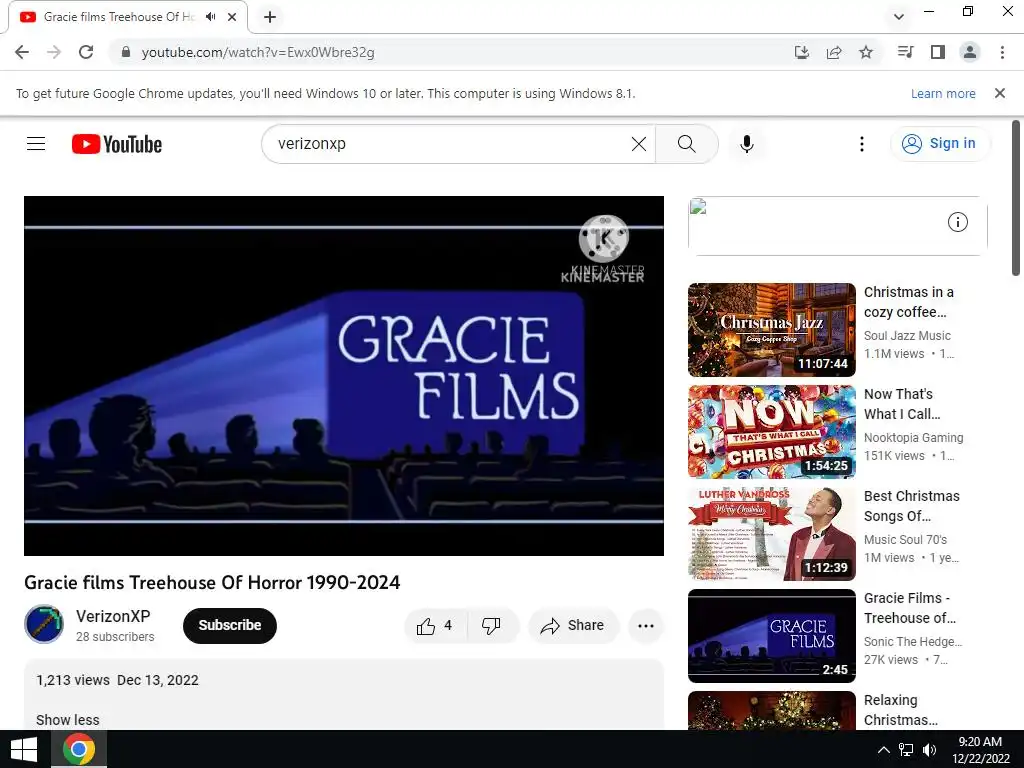Open YouTube hamburger guide menu
Screen dimensions: 1024x768
click(36, 144)
